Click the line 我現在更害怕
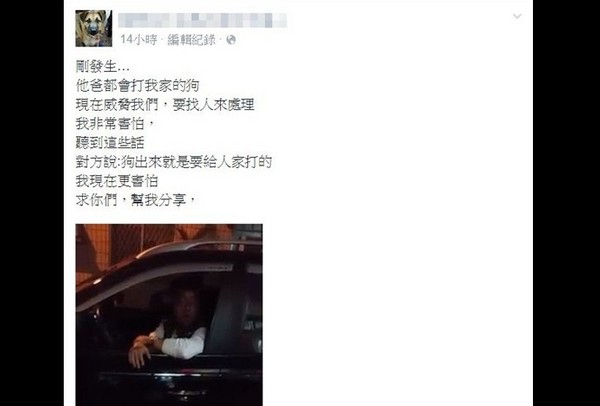The width and height of the screenshot is (600, 406). (x=117, y=181)
